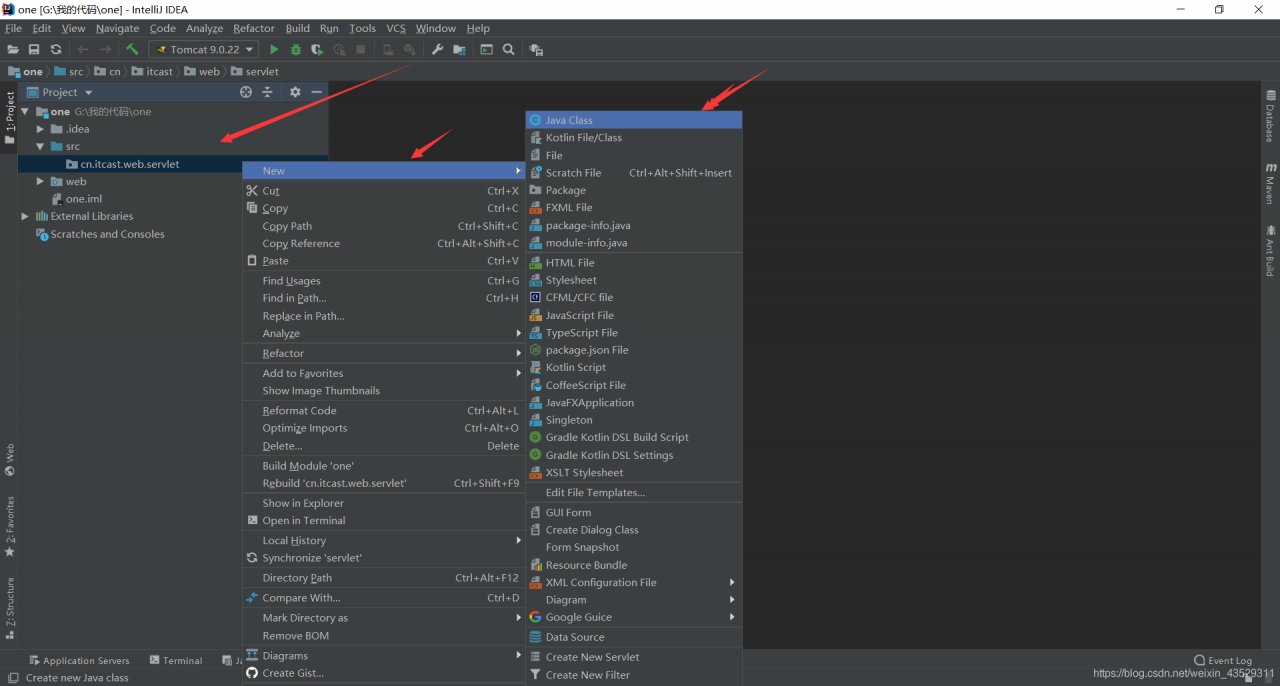1280x686 pixels.
Task: Open the Ant Build side tool window
Action: click(1270, 250)
